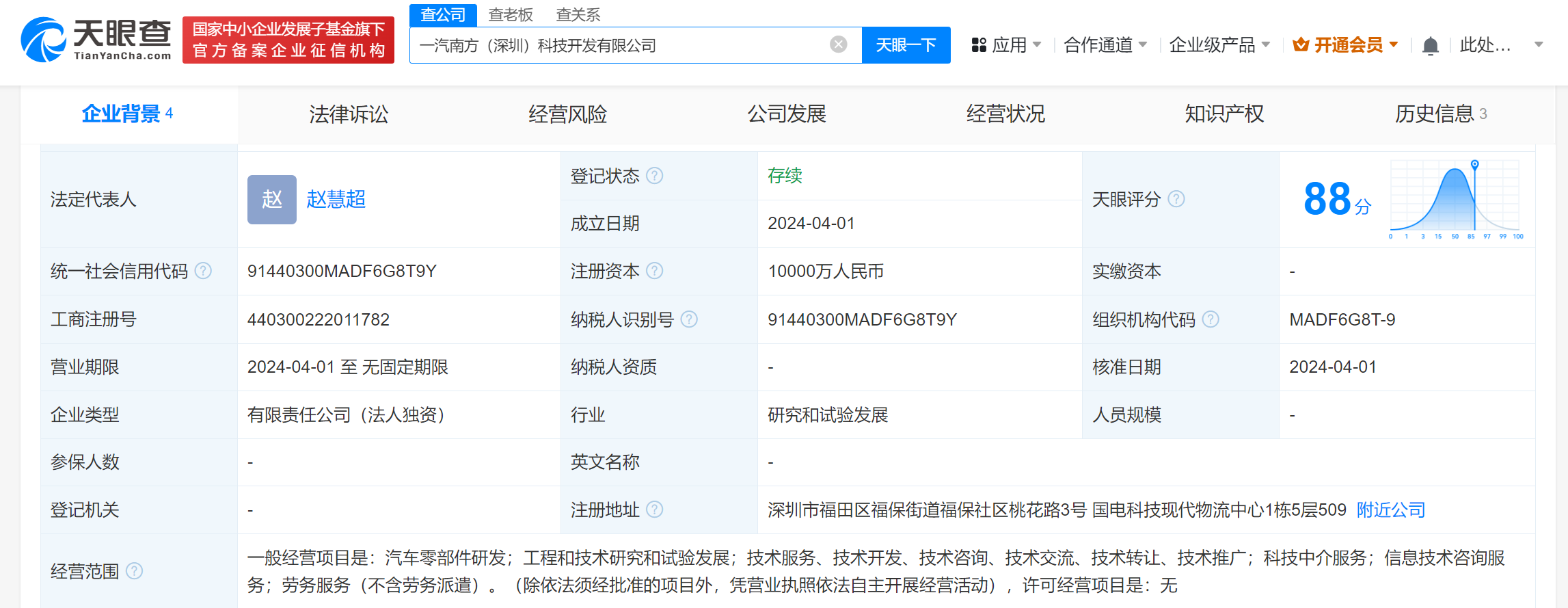This screenshot has height=608, width=1568.
Task: Open the notification bell
Action: pos(1430,46)
